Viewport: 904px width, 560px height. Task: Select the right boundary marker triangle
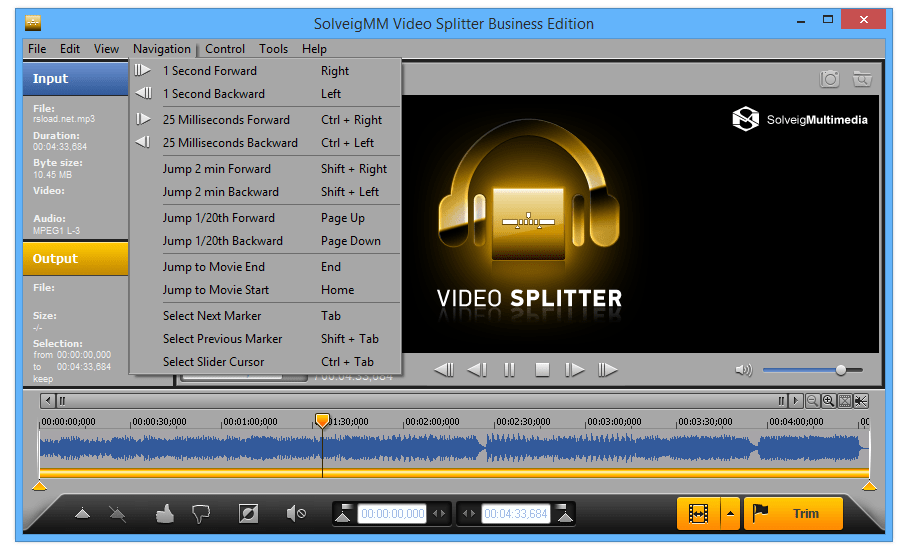coord(869,486)
